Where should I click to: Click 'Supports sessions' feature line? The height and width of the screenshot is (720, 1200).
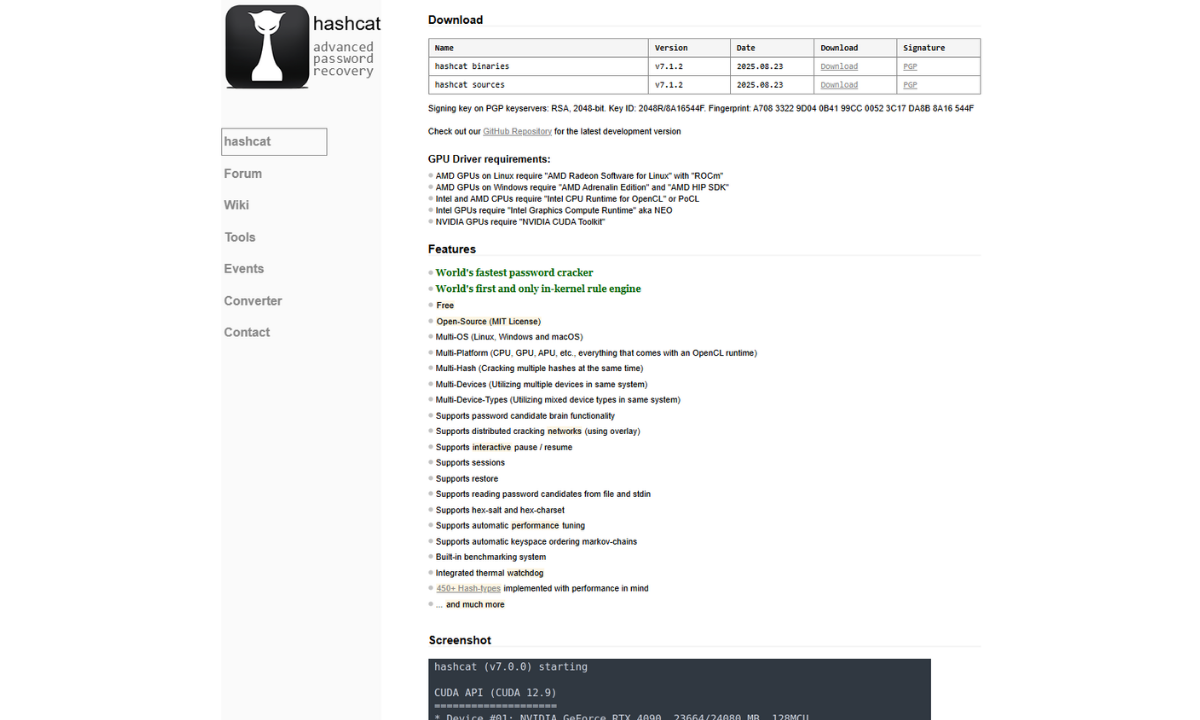click(470, 463)
